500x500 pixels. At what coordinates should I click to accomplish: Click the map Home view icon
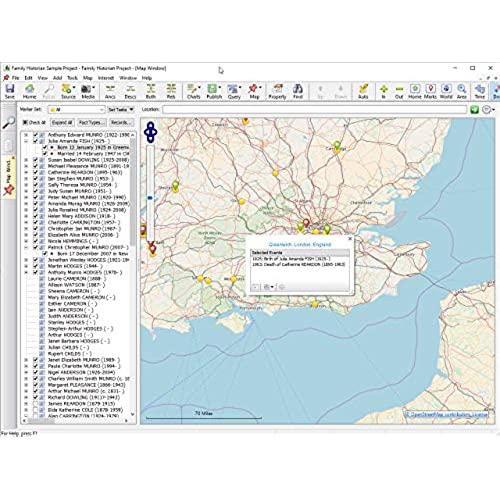pos(415,91)
